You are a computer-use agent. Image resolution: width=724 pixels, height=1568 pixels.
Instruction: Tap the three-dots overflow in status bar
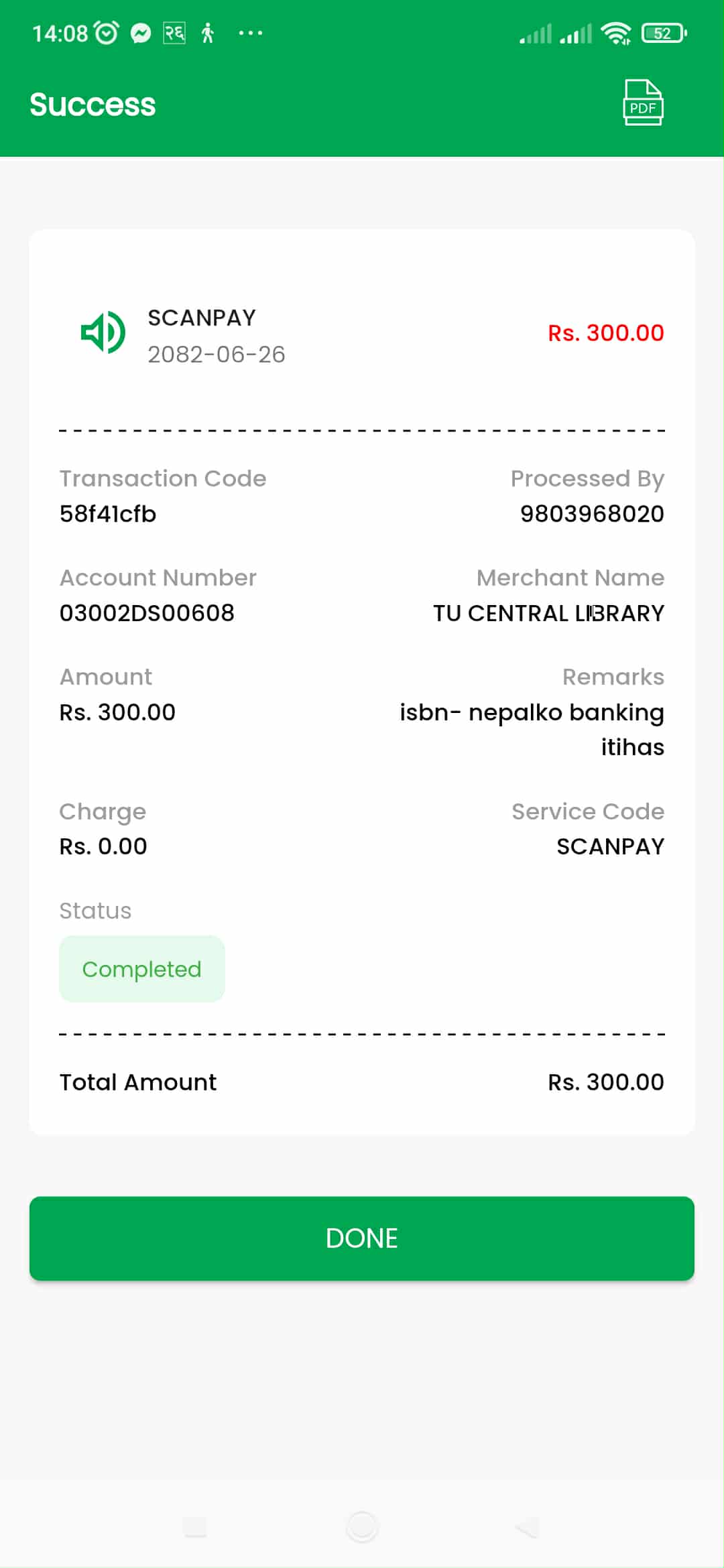(250, 33)
